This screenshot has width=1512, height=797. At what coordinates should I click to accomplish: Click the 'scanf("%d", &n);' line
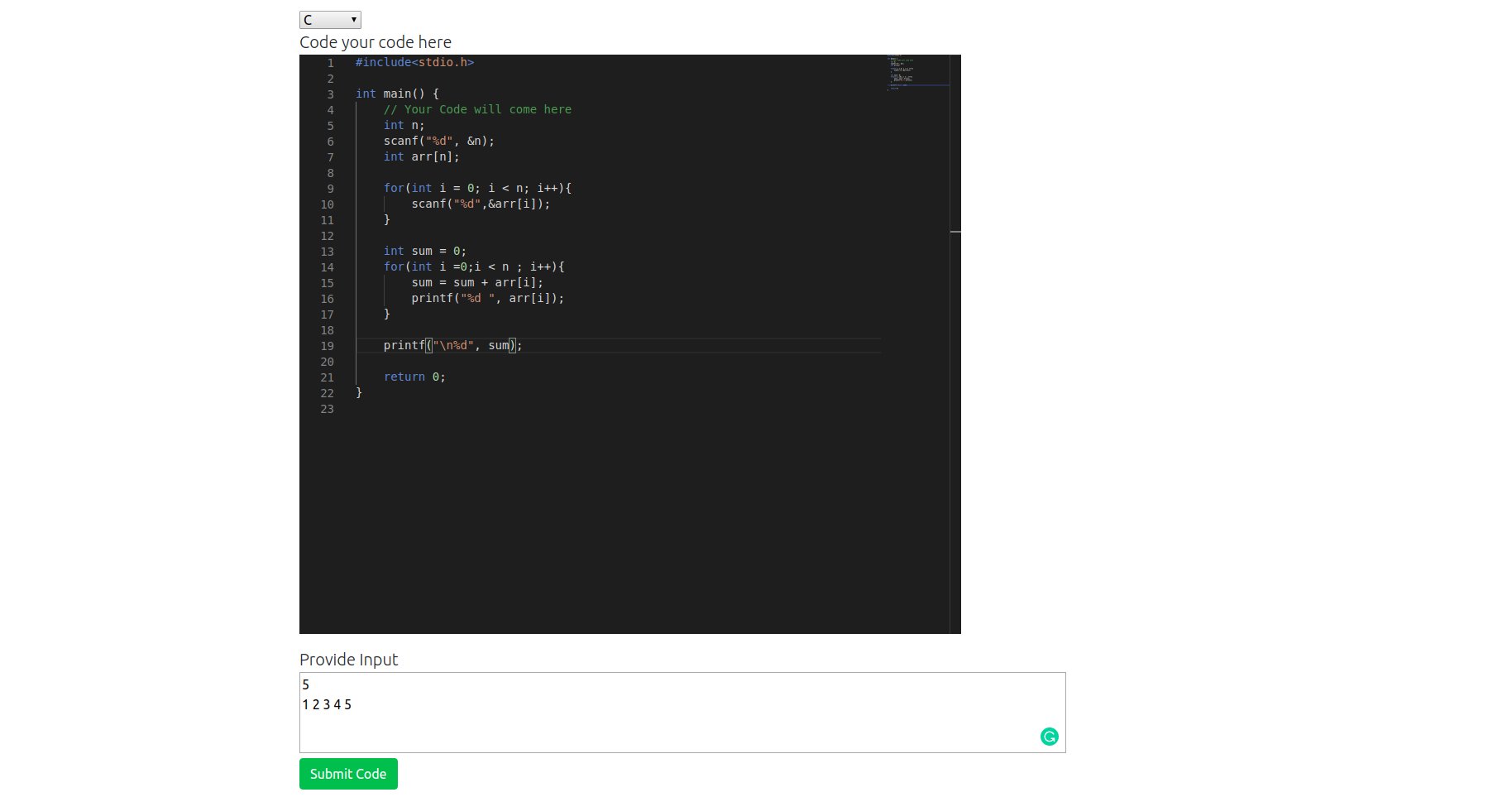click(x=438, y=141)
